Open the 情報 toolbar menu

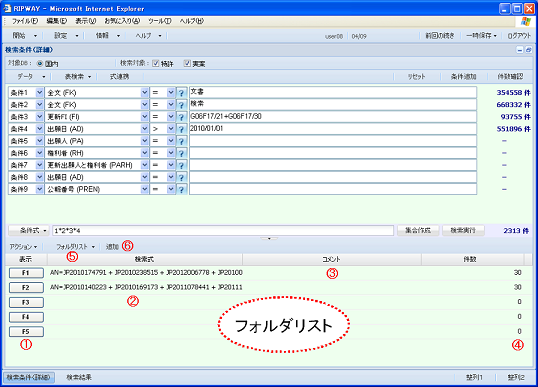107,35
